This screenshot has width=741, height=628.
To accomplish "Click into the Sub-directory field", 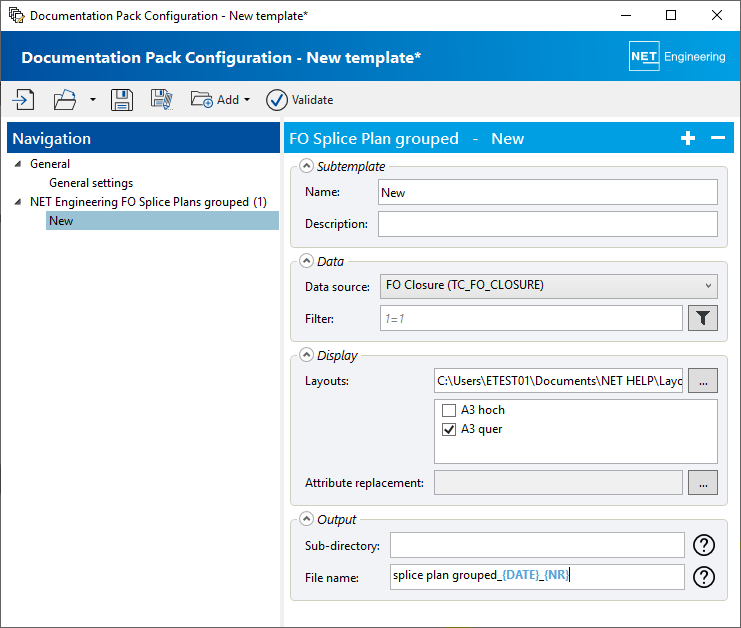I will click(537, 545).
